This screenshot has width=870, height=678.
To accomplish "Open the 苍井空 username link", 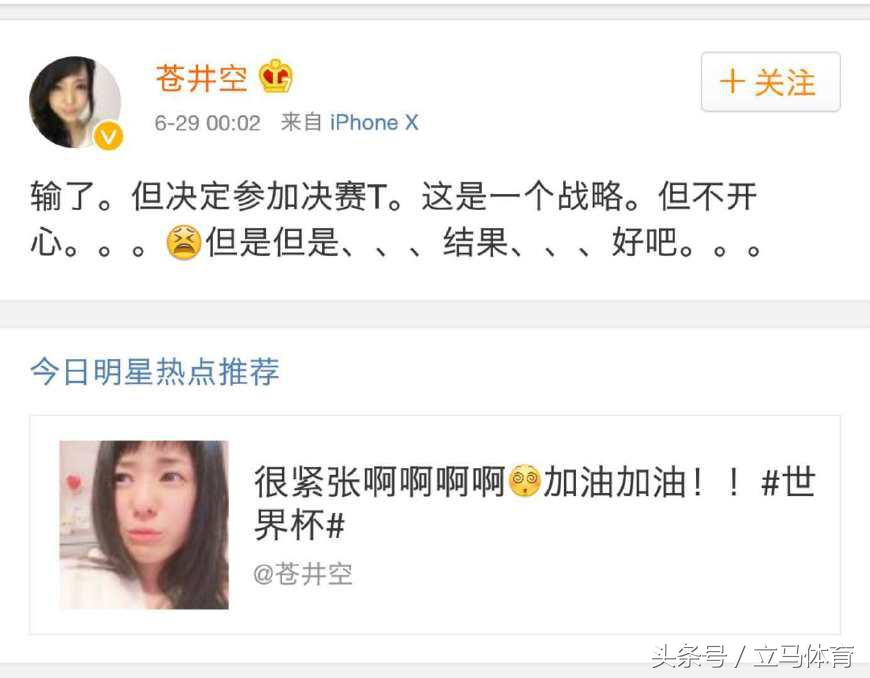I will (201, 78).
